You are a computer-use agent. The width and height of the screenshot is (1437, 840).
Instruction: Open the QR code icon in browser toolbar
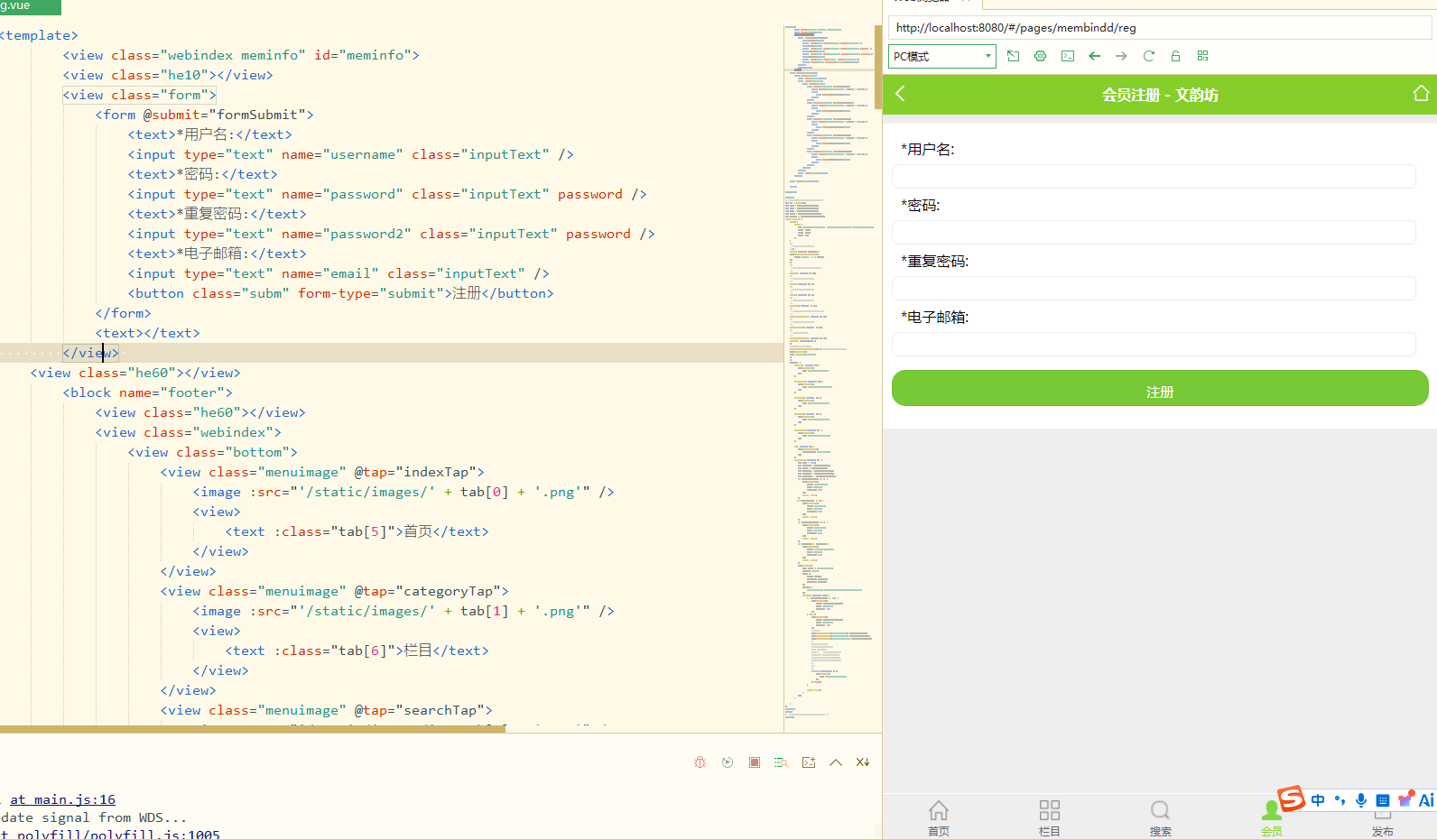(1203, 56)
